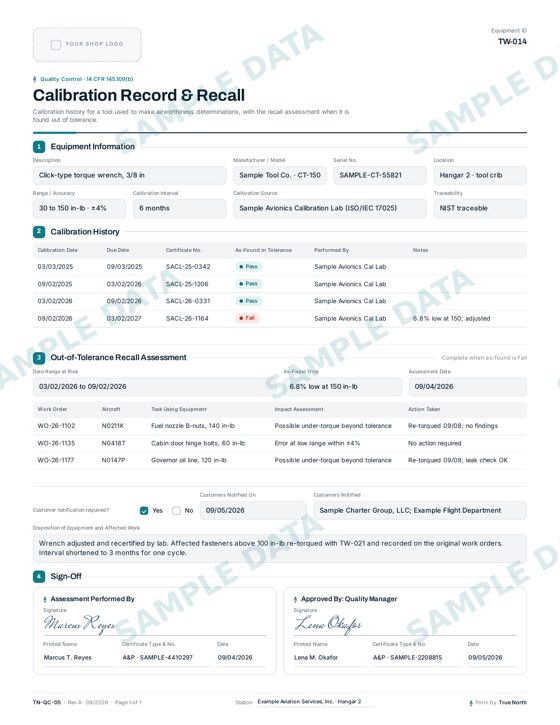Click approver sign-off date 09/05/2026

pos(485,657)
